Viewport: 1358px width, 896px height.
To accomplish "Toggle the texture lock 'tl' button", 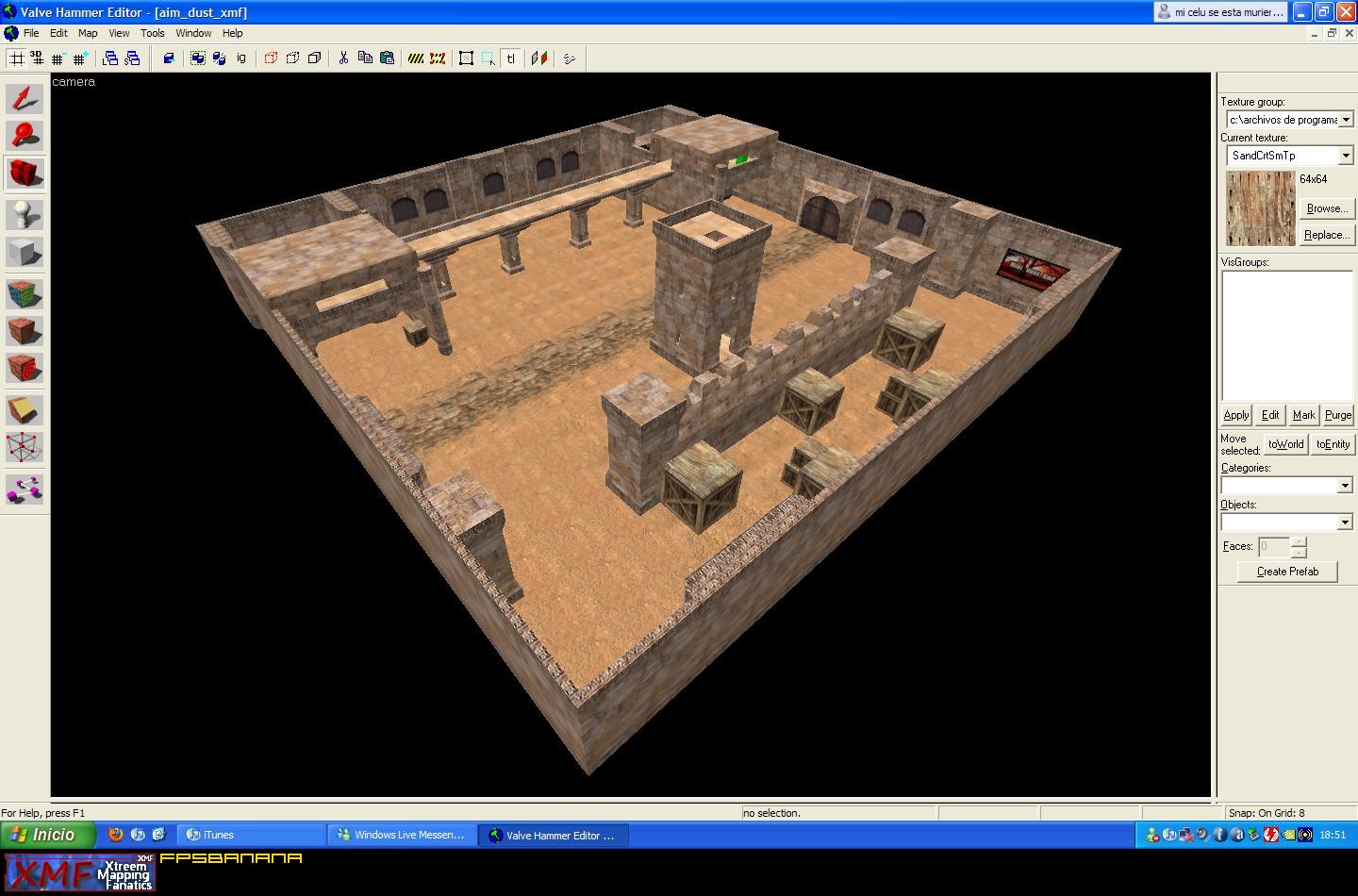I will point(510,58).
